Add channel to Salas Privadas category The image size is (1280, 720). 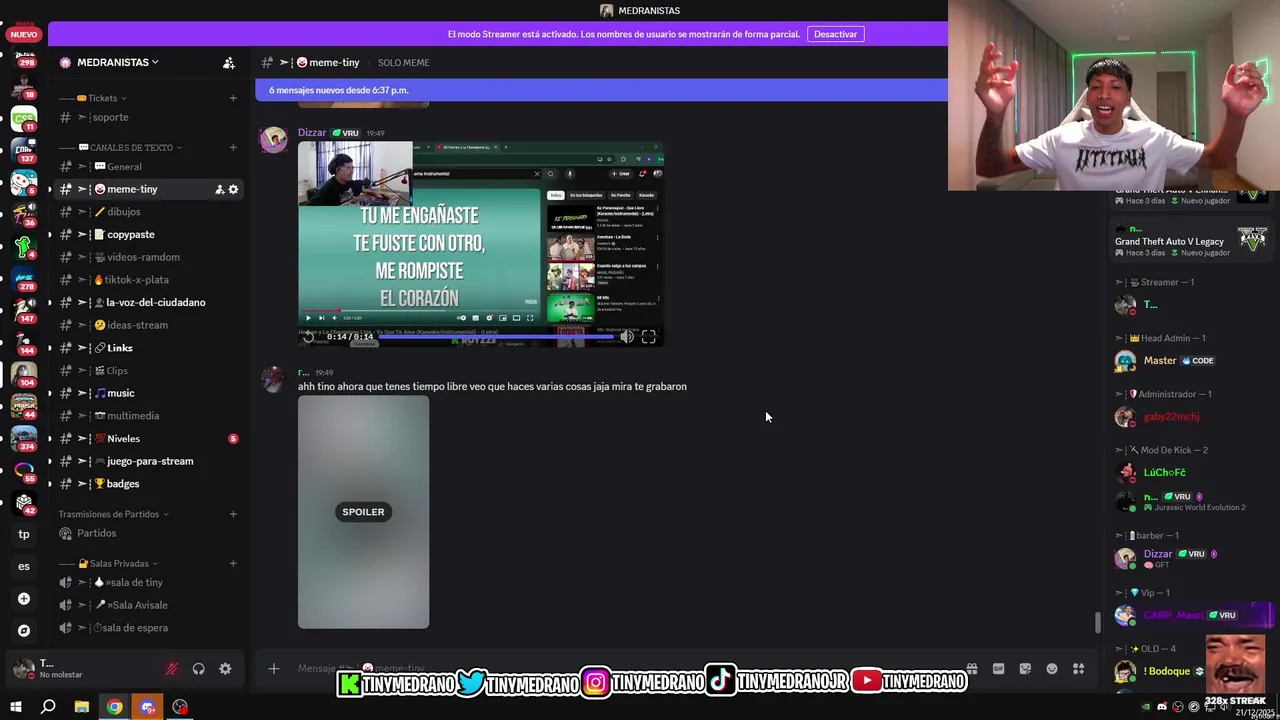click(233, 563)
